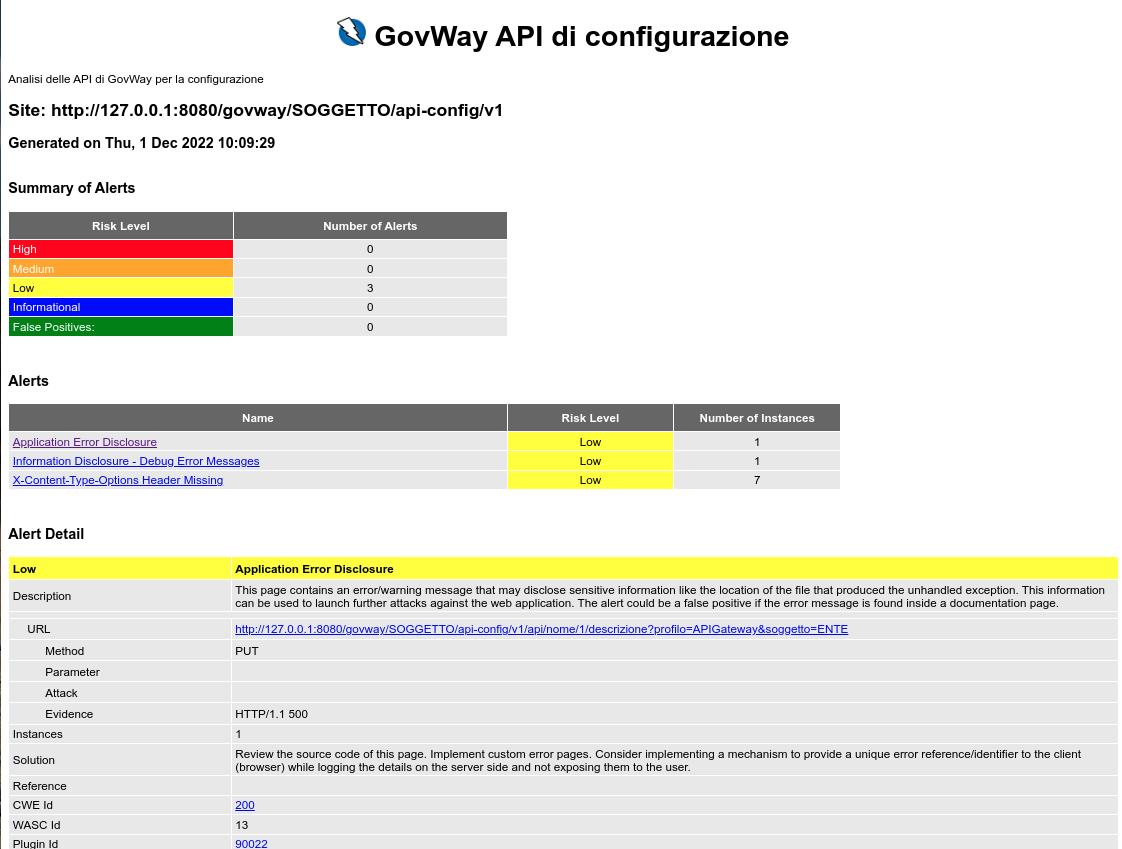Click the Reference row label
The width and height of the screenshot is (1122, 849).
(39, 786)
